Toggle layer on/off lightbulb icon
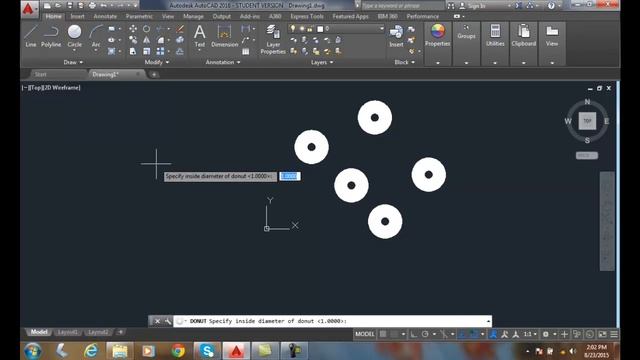 292,28
